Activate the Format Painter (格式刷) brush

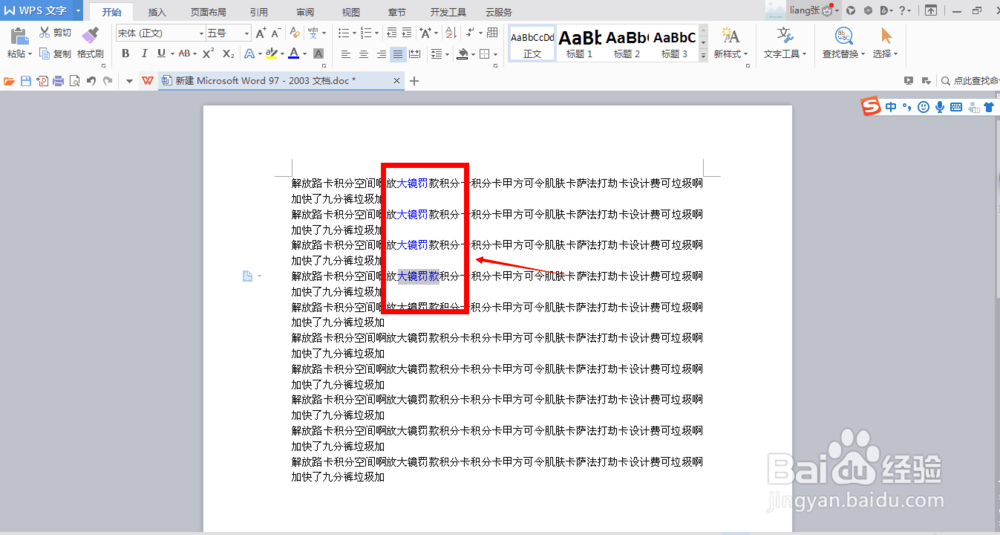tap(90, 42)
